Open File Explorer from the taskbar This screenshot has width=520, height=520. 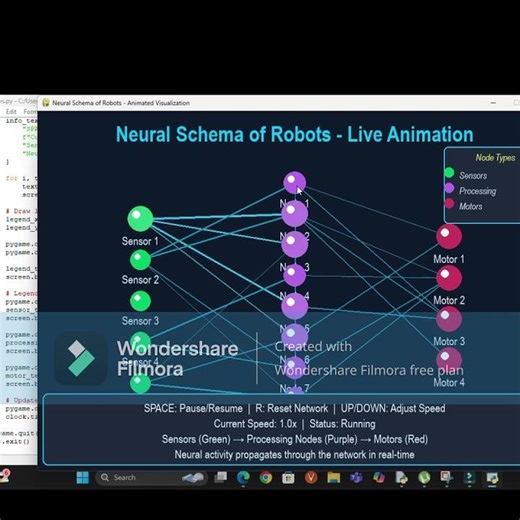click(x=334, y=478)
